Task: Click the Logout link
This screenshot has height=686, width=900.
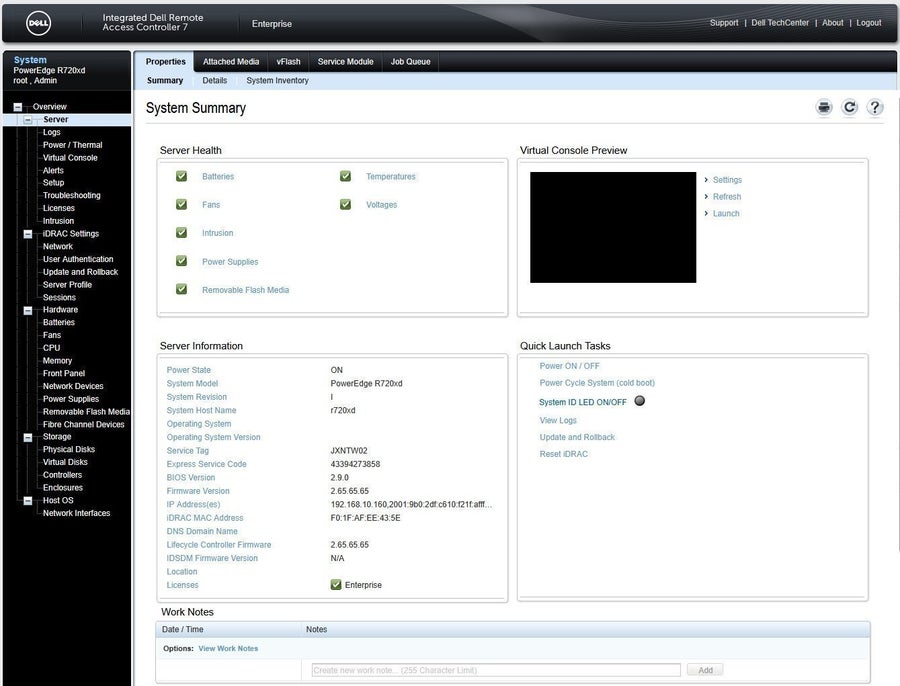Action: (868, 23)
